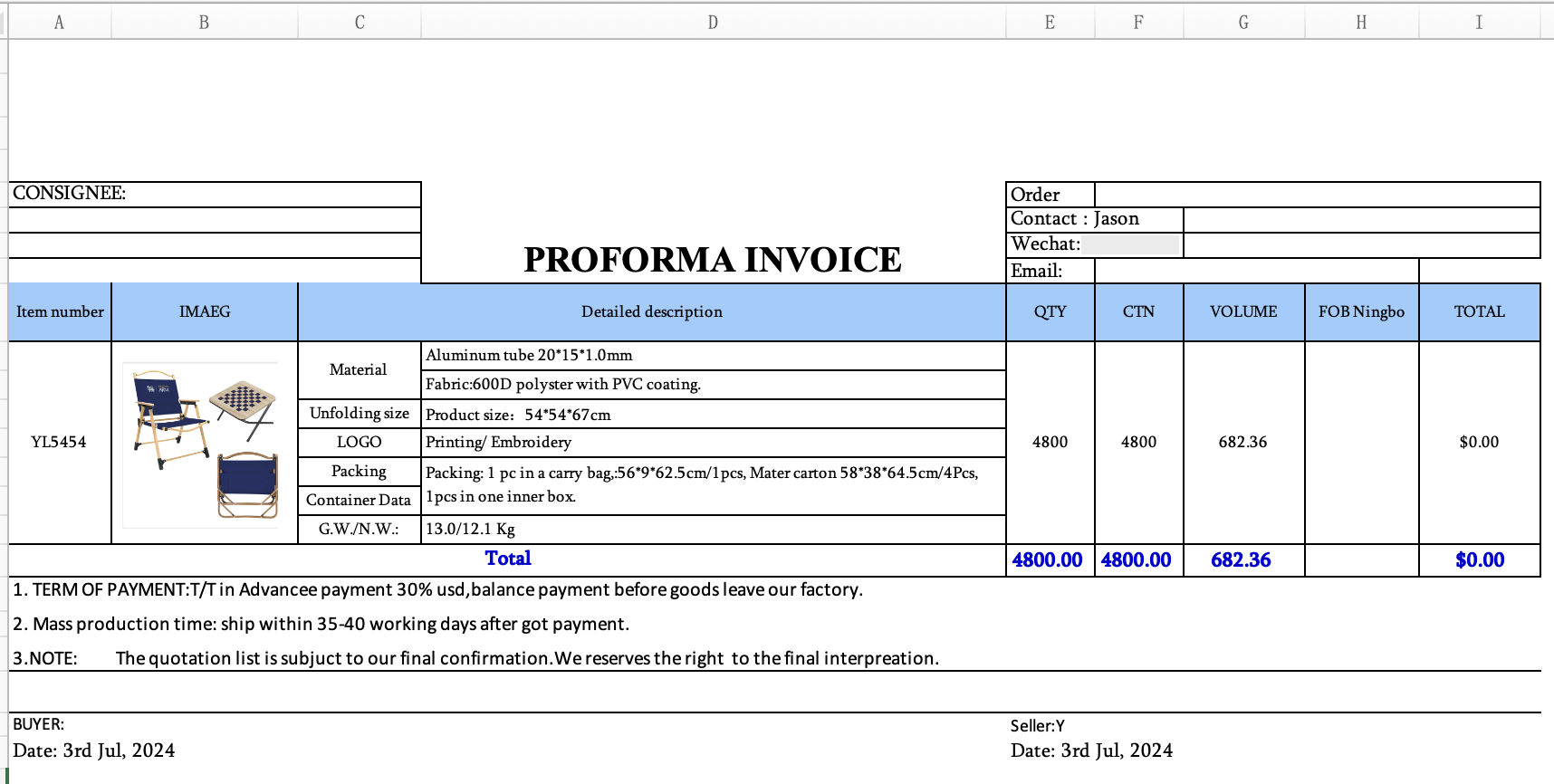The image size is (1554, 784).
Task: Select the Aluminum tube material cell
Action: tap(713, 356)
